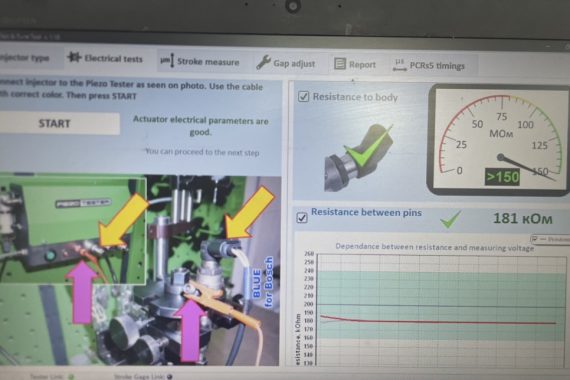Image resolution: width=570 pixels, height=380 pixels.
Task: Go to the Gap adjust tab
Action: tap(286, 63)
